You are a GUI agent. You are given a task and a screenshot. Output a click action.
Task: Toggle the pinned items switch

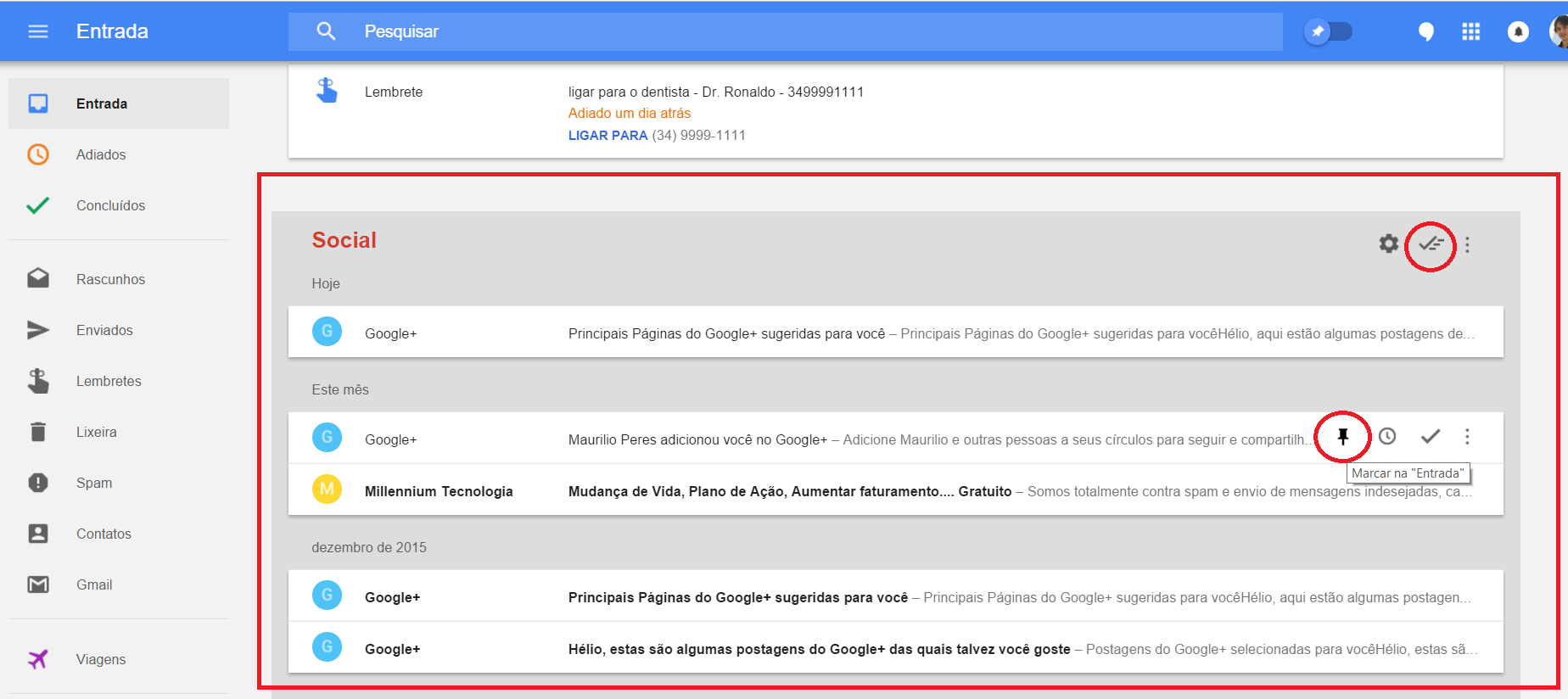1329,32
